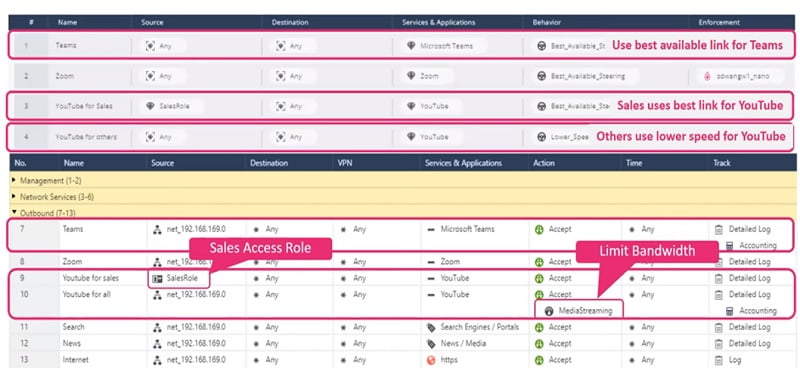Viewport: 800px width, 368px height.
Task: Click Best_Available_Steering behavior icon in Zoom rule
Action: tap(542, 76)
